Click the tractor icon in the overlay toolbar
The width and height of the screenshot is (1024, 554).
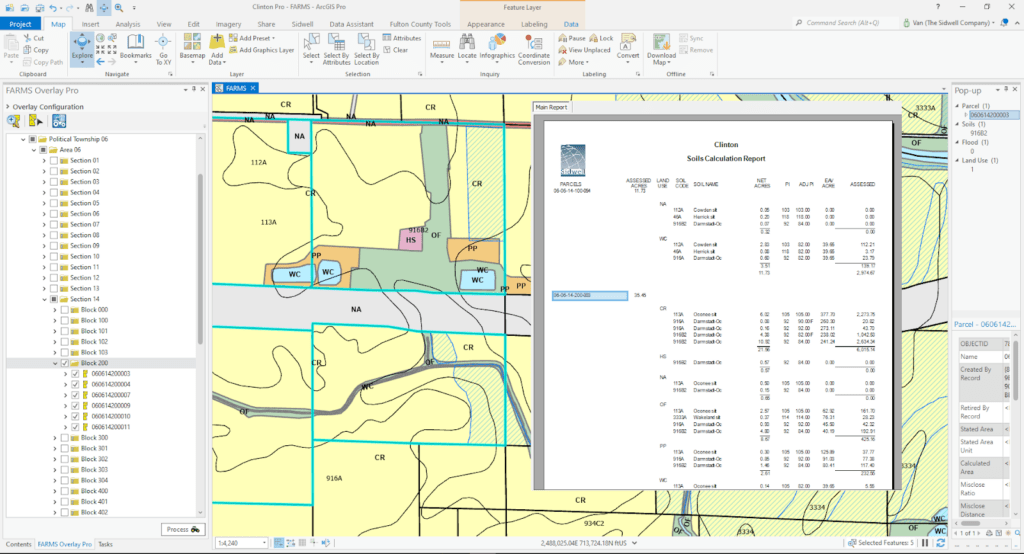(x=59, y=122)
